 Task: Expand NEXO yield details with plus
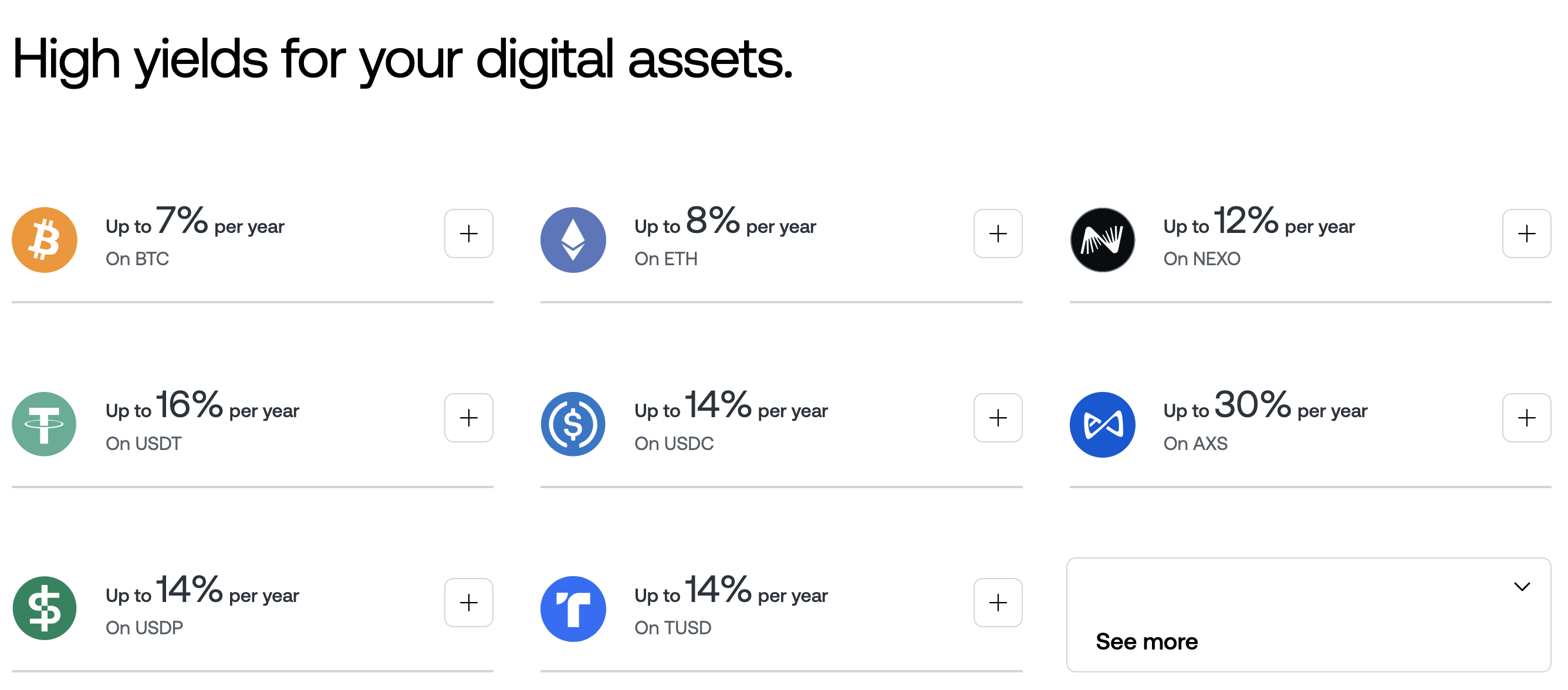point(1526,234)
